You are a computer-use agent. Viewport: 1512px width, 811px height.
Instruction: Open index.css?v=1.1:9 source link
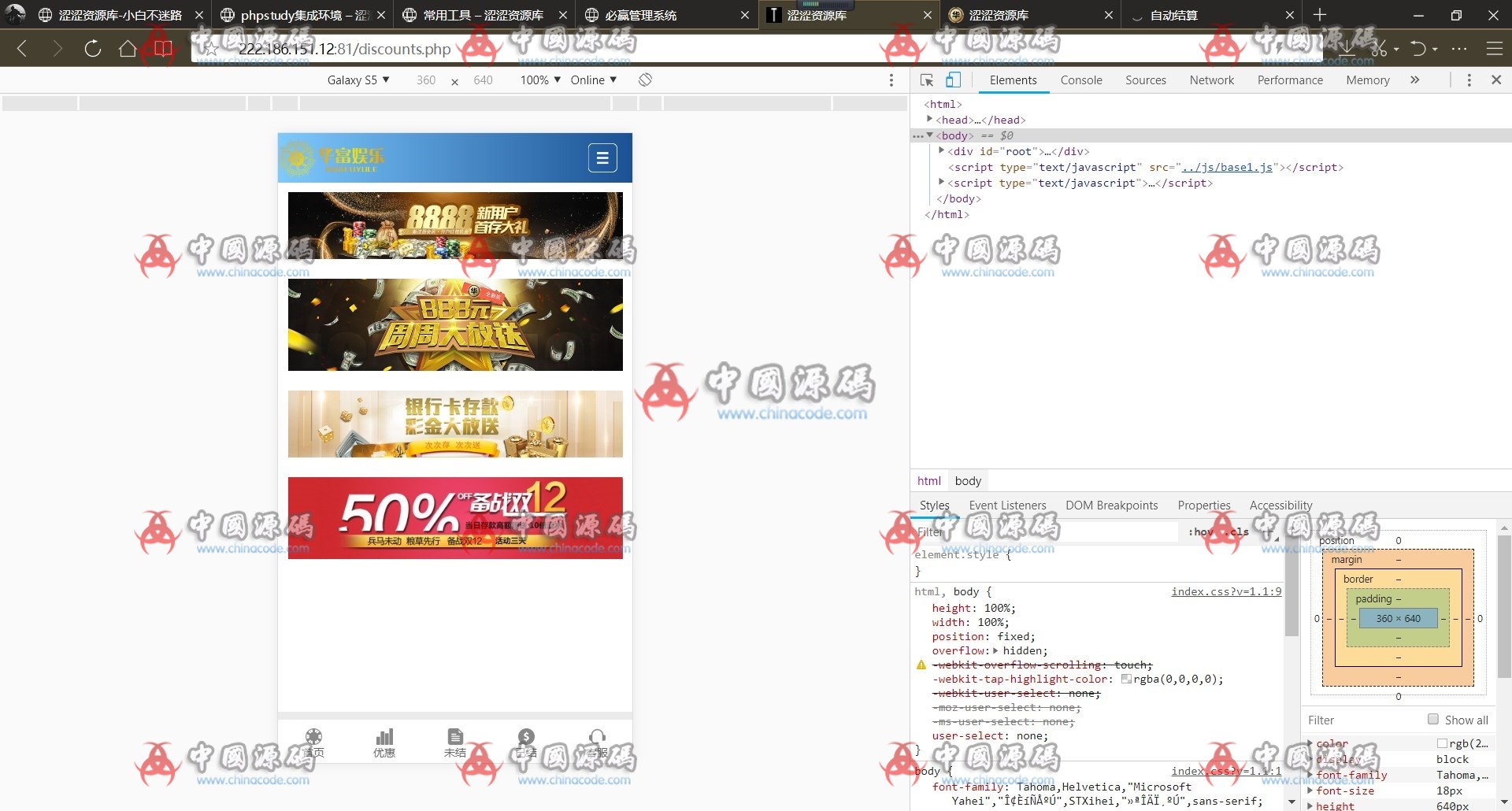[1226, 591]
